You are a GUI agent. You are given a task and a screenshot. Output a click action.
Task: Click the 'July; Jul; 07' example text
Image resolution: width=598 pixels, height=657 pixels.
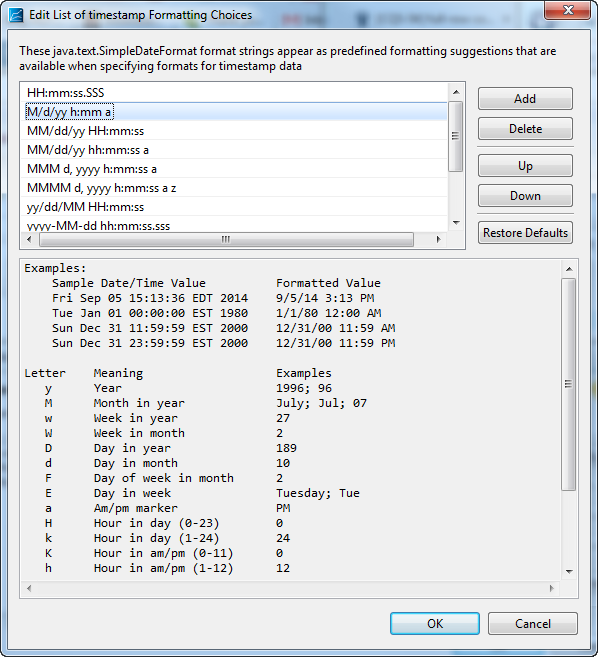pos(321,403)
